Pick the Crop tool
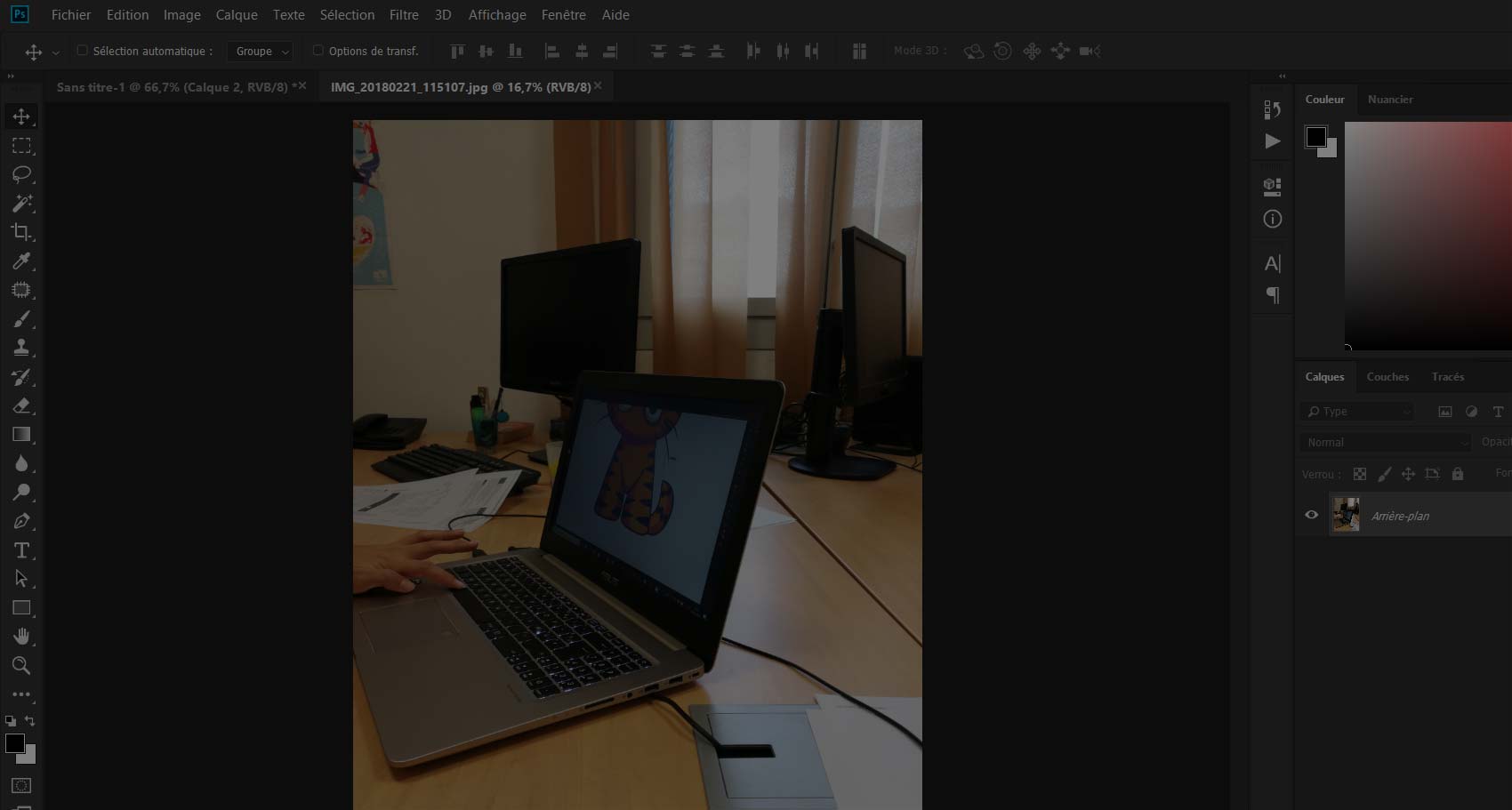The width and height of the screenshot is (1512, 810). coord(21,232)
